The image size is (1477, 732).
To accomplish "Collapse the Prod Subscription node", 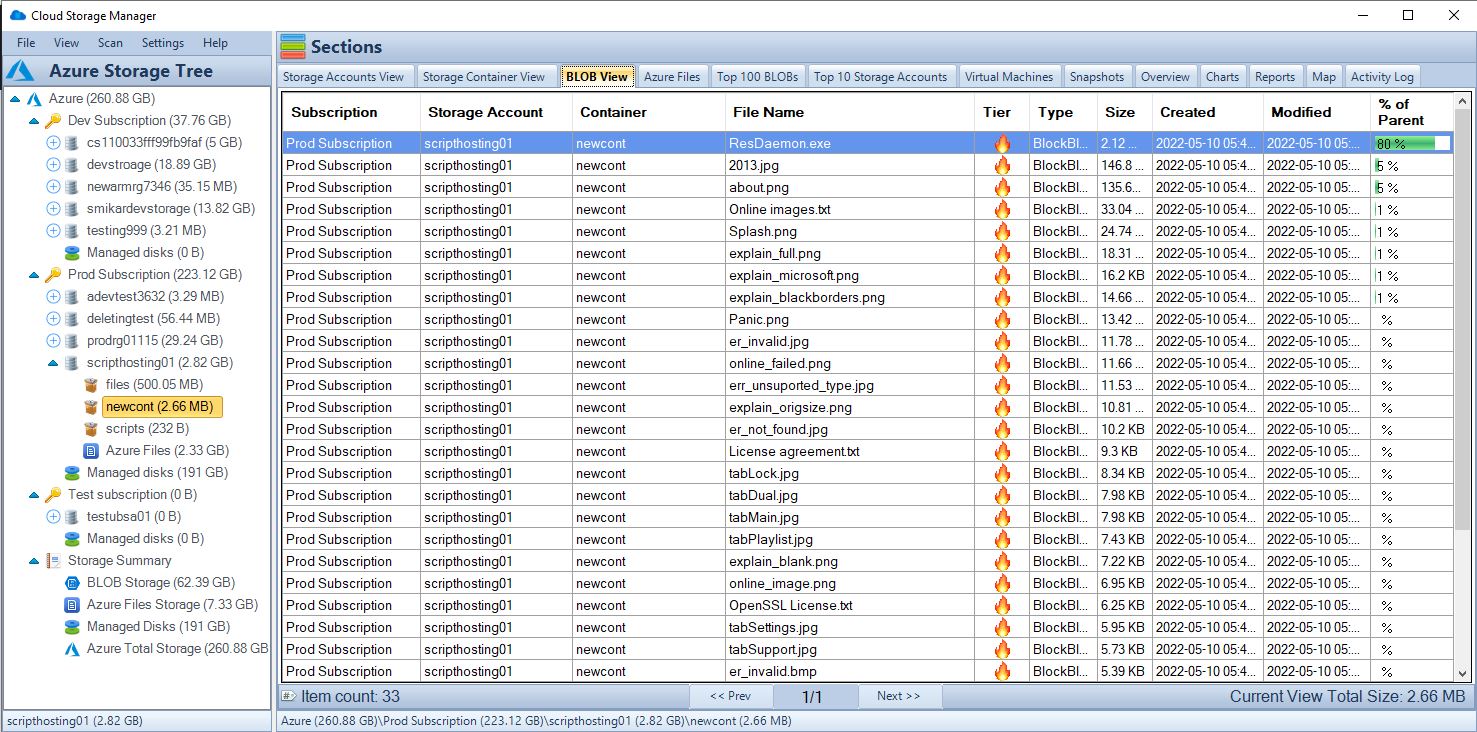I will point(34,275).
